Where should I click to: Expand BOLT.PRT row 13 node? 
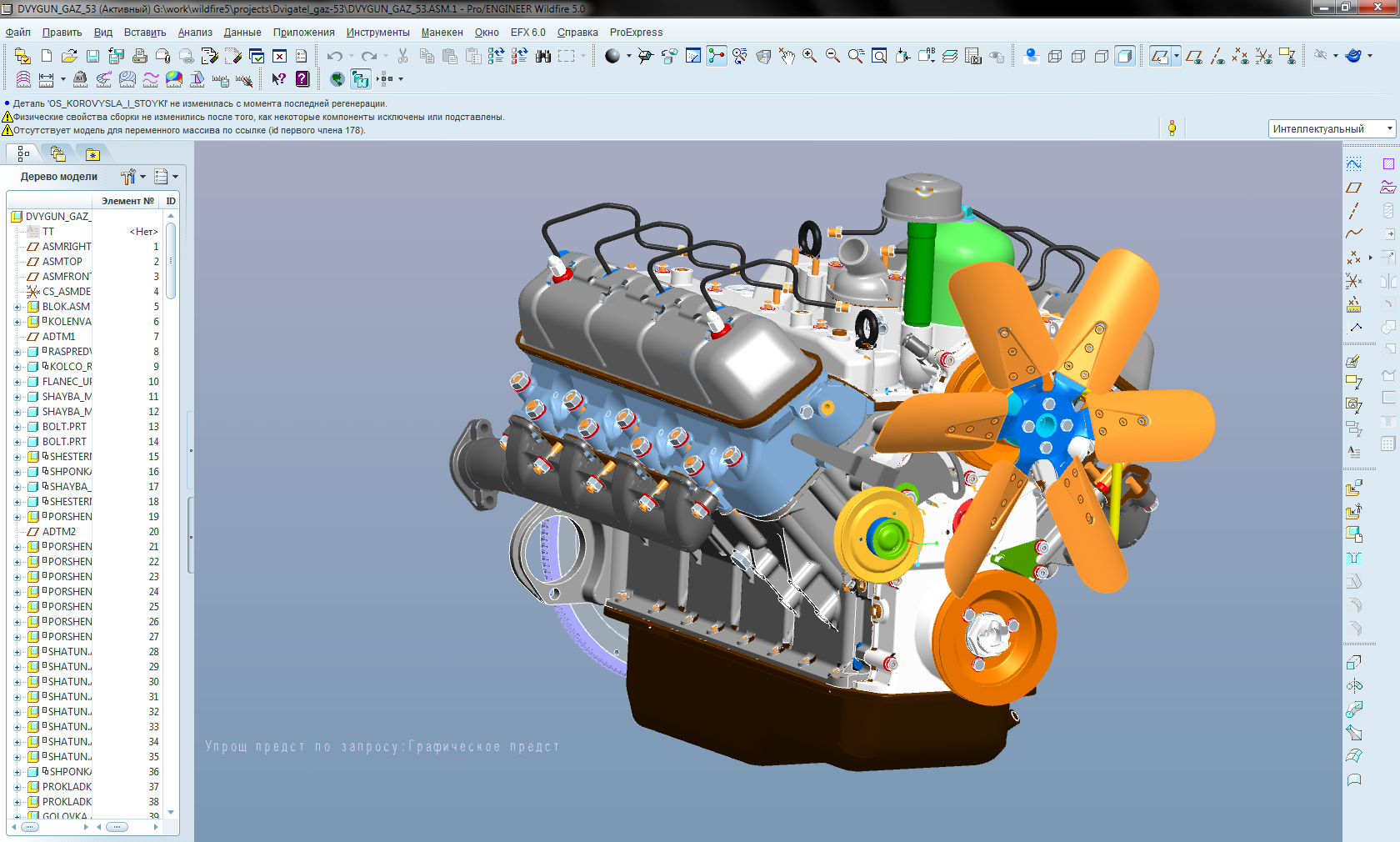(17, 427)
